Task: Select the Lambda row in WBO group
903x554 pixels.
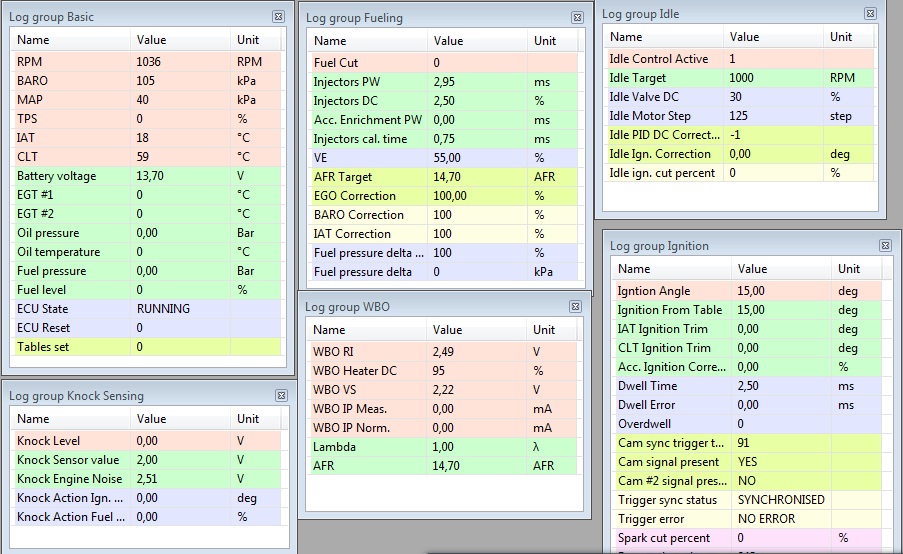Action: click(x=444, y=447)
